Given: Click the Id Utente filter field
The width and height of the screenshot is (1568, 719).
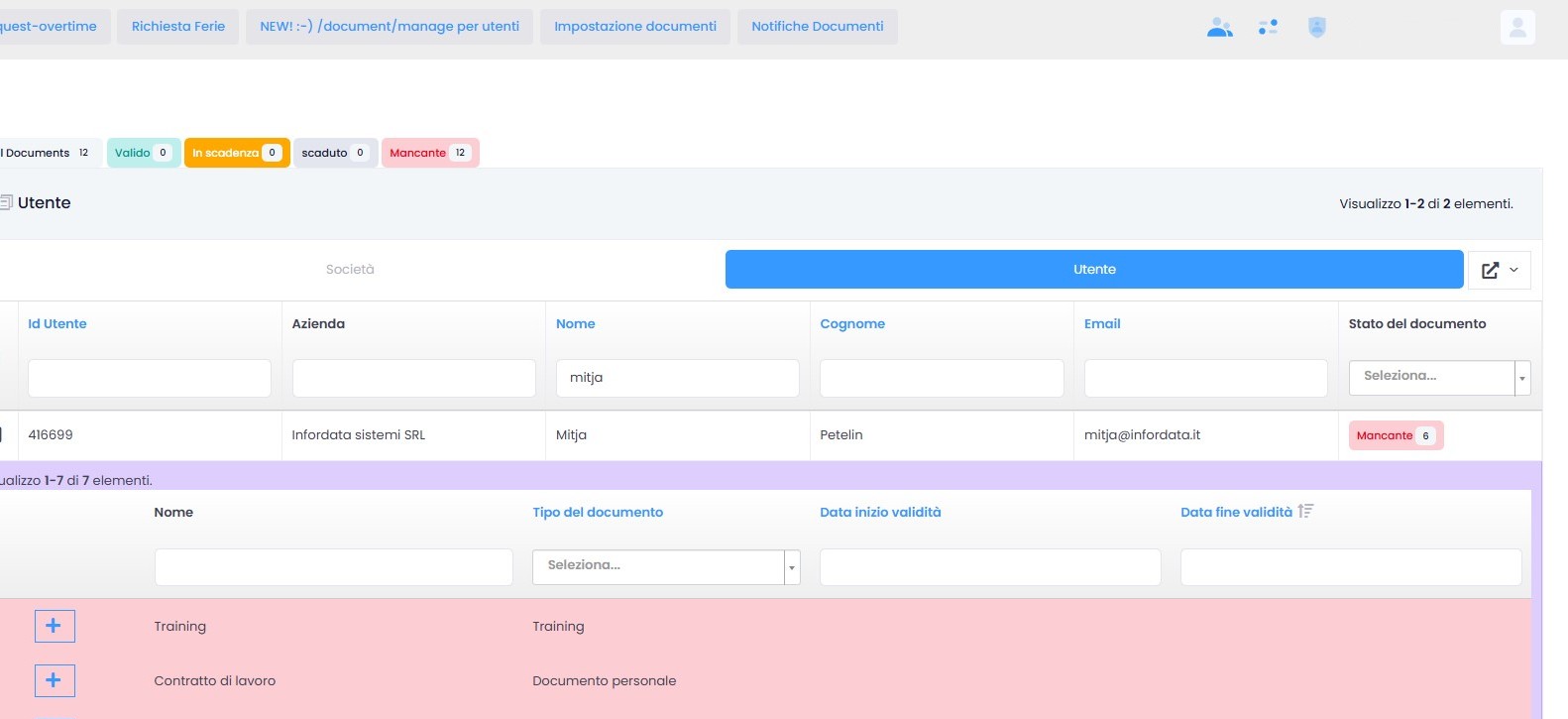Looking at the screenshot, I should click(150, 378).
